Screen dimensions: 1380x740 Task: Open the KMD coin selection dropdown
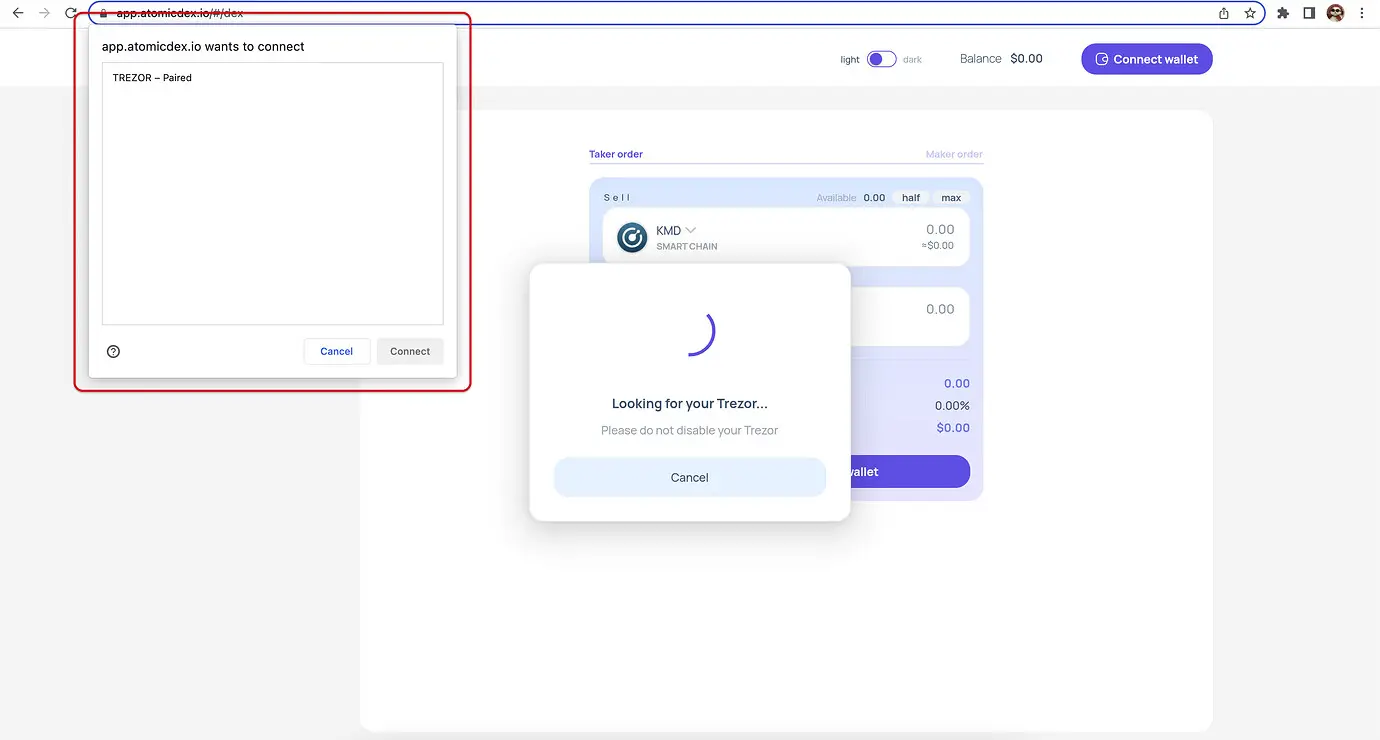[x=691, y=229]
